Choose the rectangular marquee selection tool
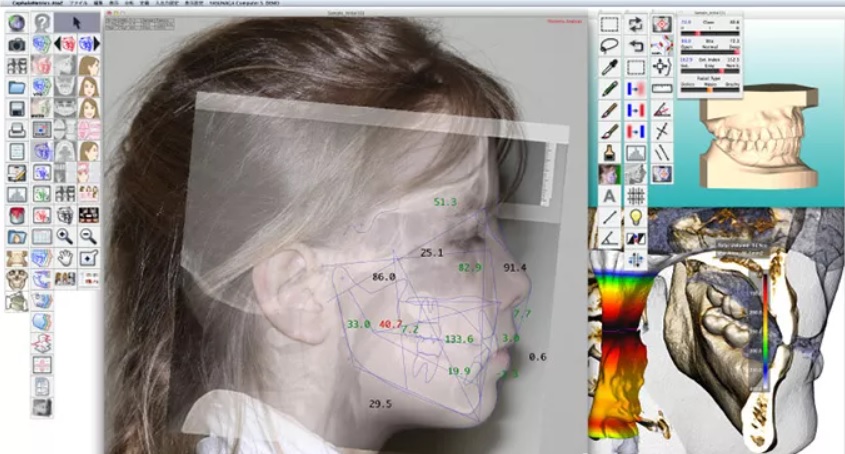This screenshot has height=454, width=845. pos(609,23)
